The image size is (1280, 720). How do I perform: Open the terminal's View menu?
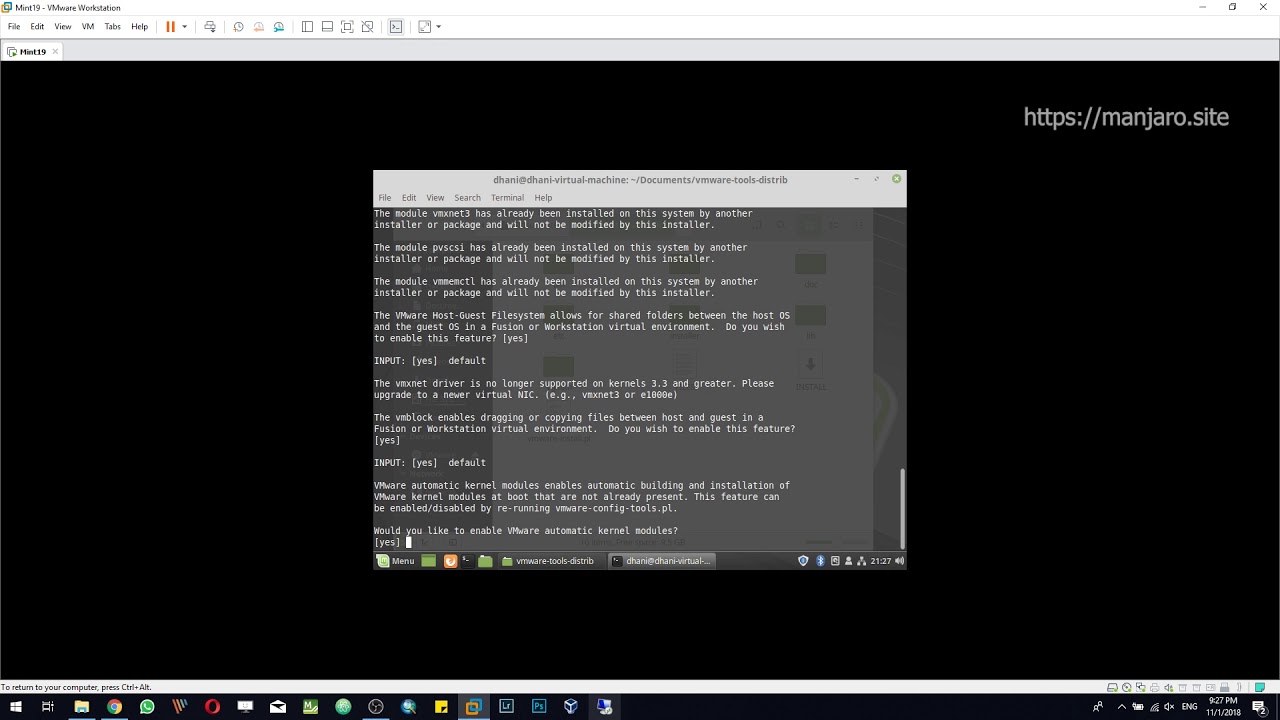click(435, 198)
